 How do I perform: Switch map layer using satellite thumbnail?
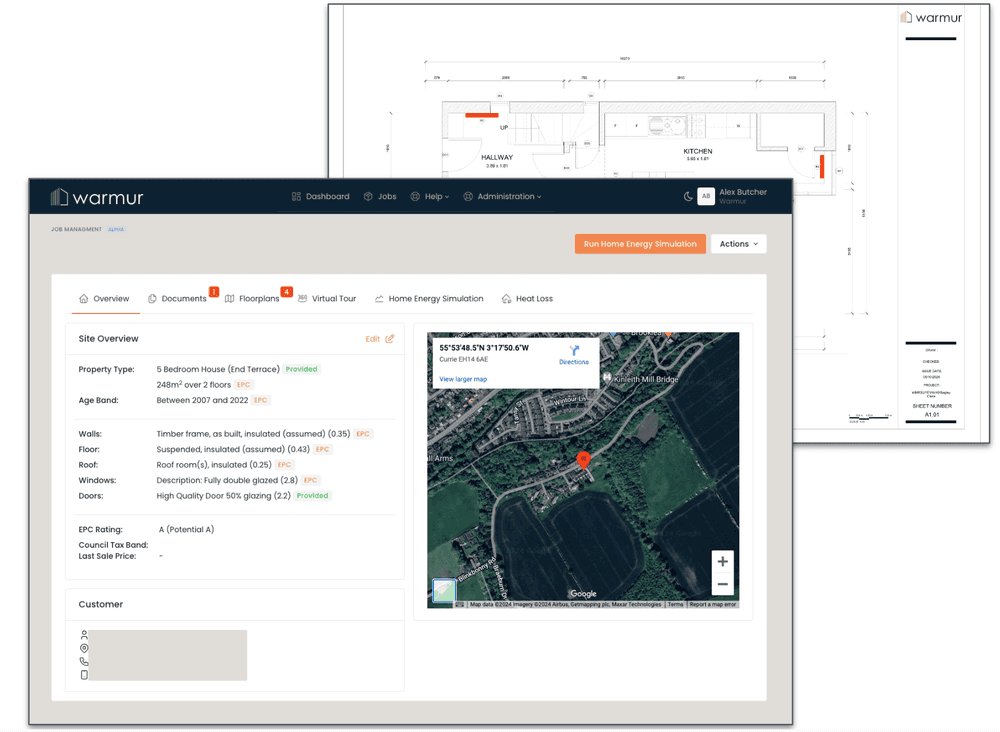point(444,590)
